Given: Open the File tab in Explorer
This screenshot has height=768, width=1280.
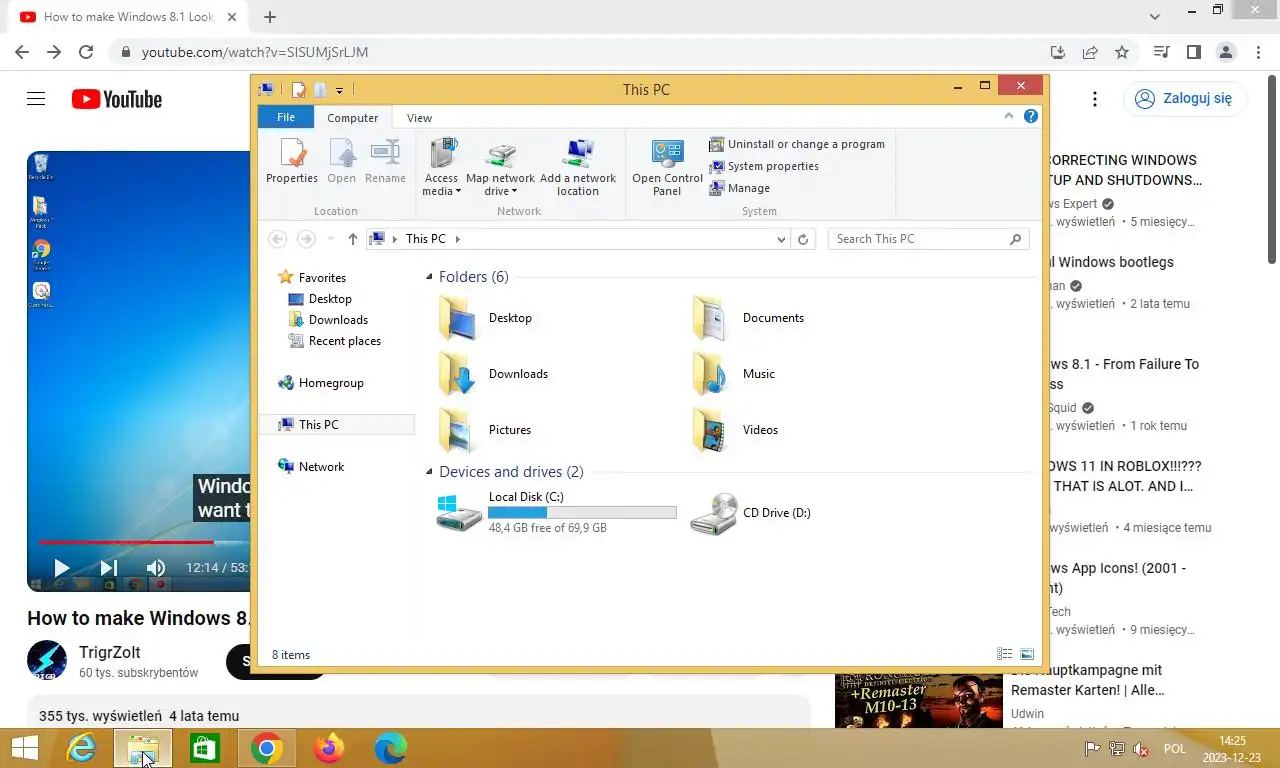Looking at the screenshot, I should [x=286, y=117].
